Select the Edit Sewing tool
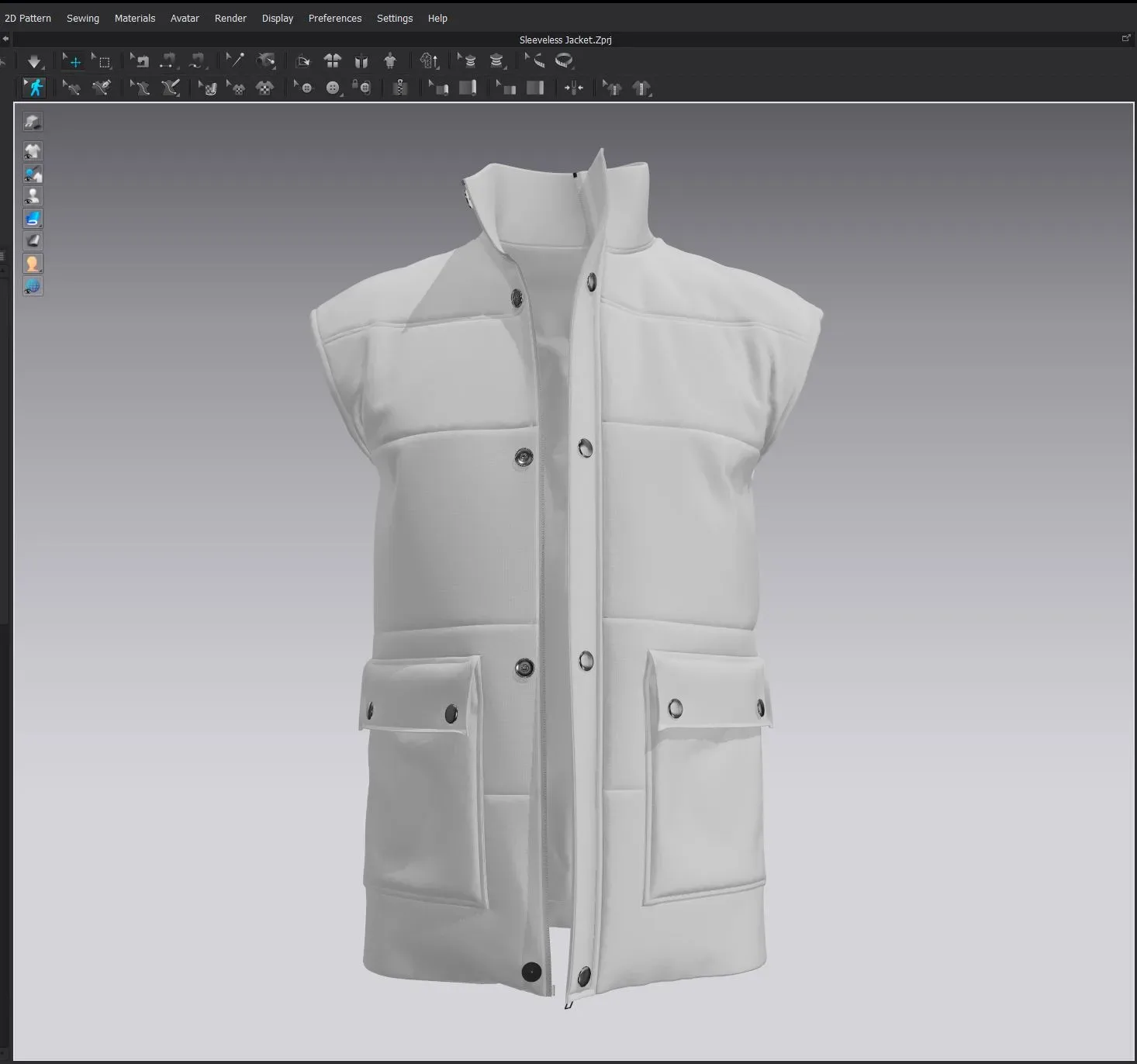 (140, 61)
